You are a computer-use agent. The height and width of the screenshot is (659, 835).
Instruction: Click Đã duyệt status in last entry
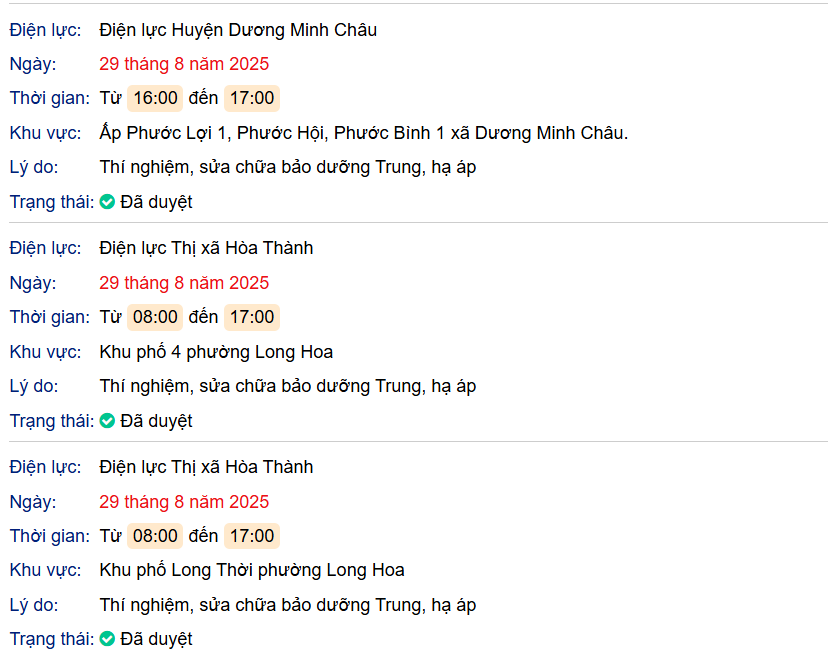tap(156, 639)
